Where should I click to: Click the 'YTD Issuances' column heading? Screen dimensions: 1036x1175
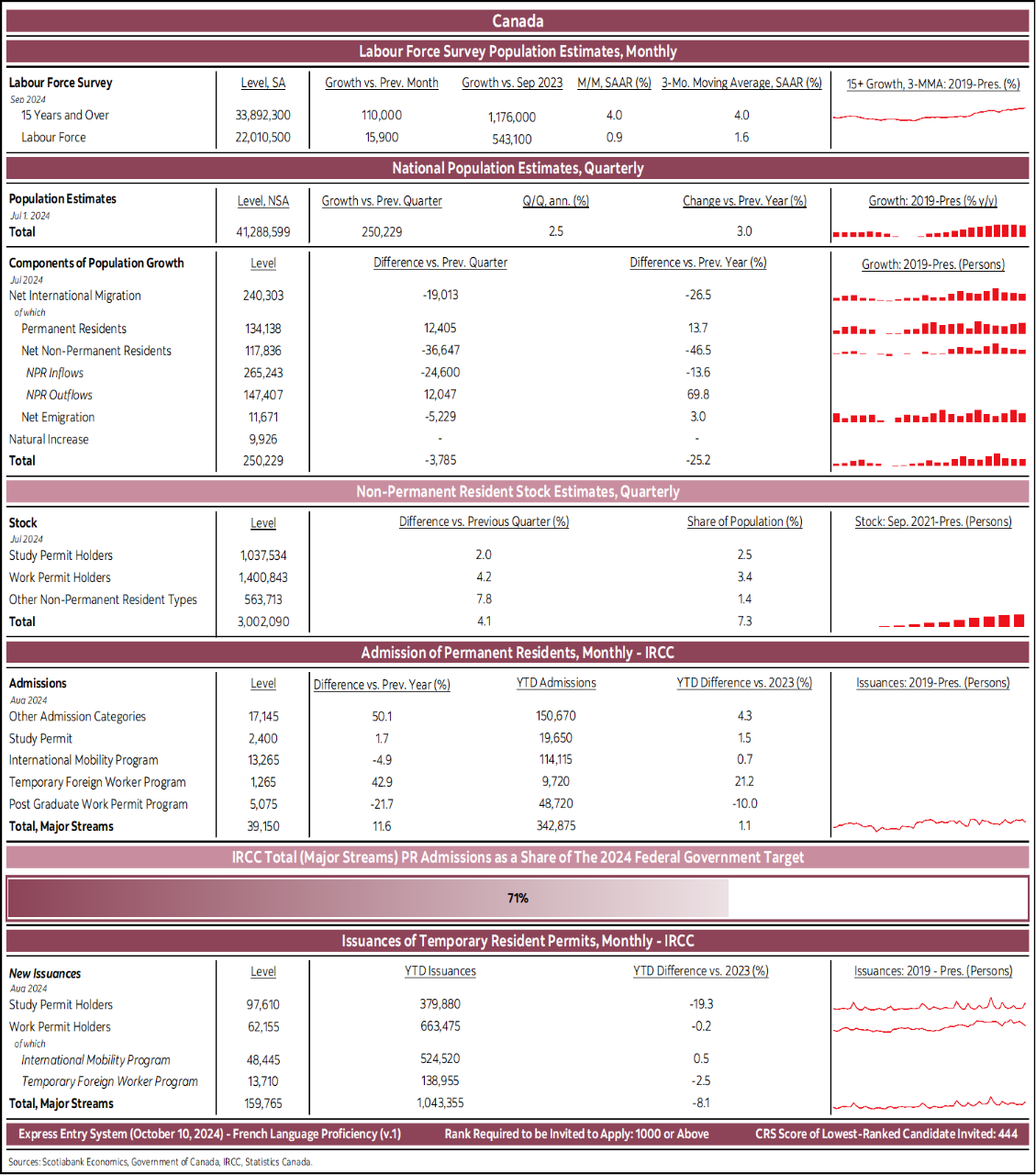coord(440,971)
